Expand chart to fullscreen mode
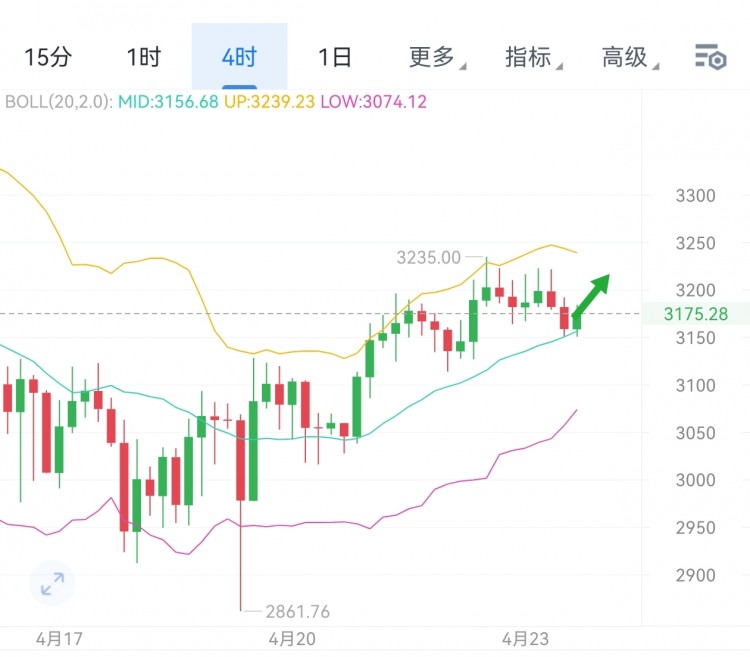 tap(52, 584)
